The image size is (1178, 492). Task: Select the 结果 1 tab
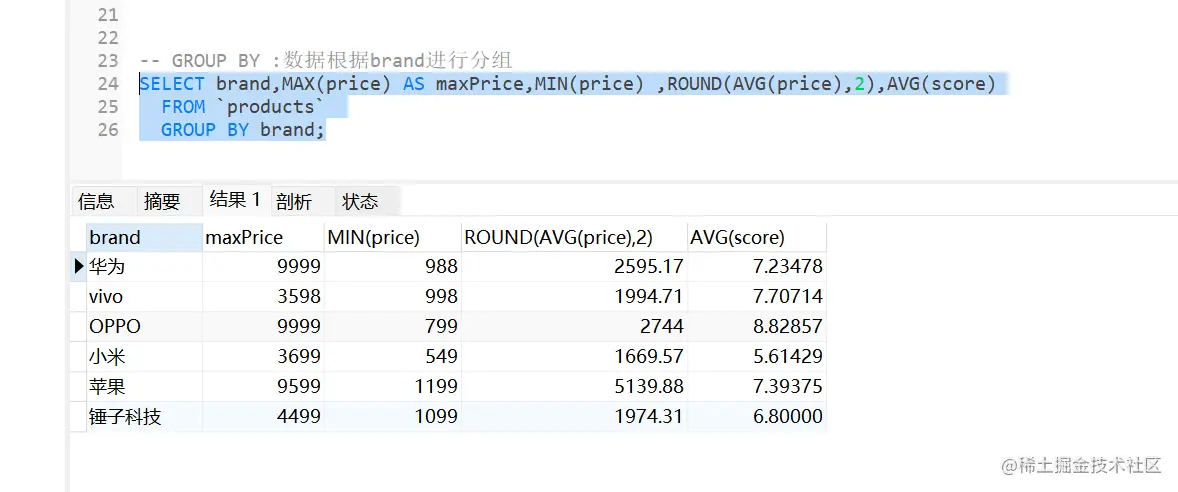click(234, 199)
